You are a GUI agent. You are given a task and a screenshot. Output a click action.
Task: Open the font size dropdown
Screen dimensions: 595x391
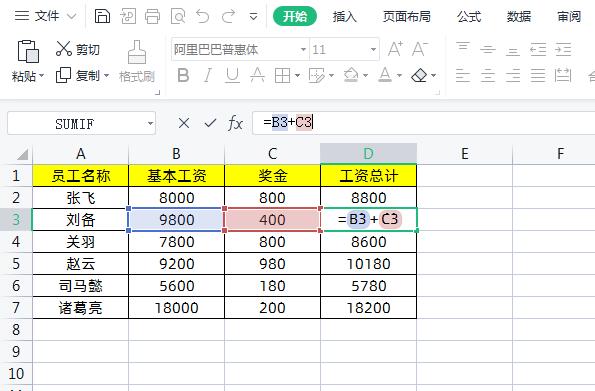click(373, 49)
